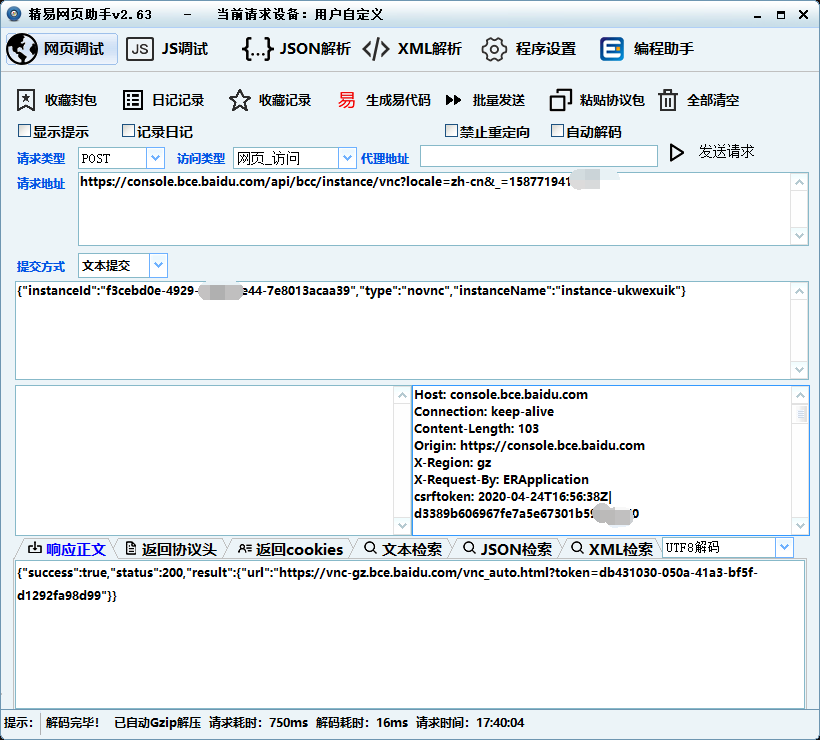Image resolution: width=820 pixels, height=740 pixels.
Task: Click 粘贴协议包 copy icon
Action: [561, 100]
